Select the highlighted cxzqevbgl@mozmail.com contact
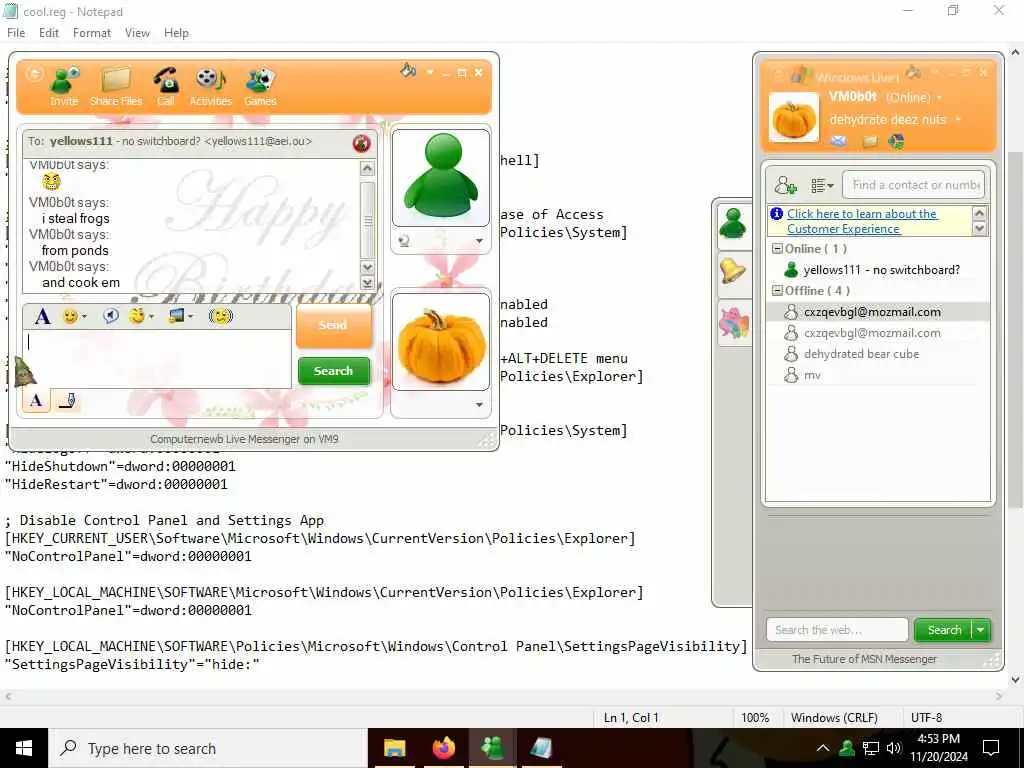This screenshot has width=1024, height=768. [877, 312]
